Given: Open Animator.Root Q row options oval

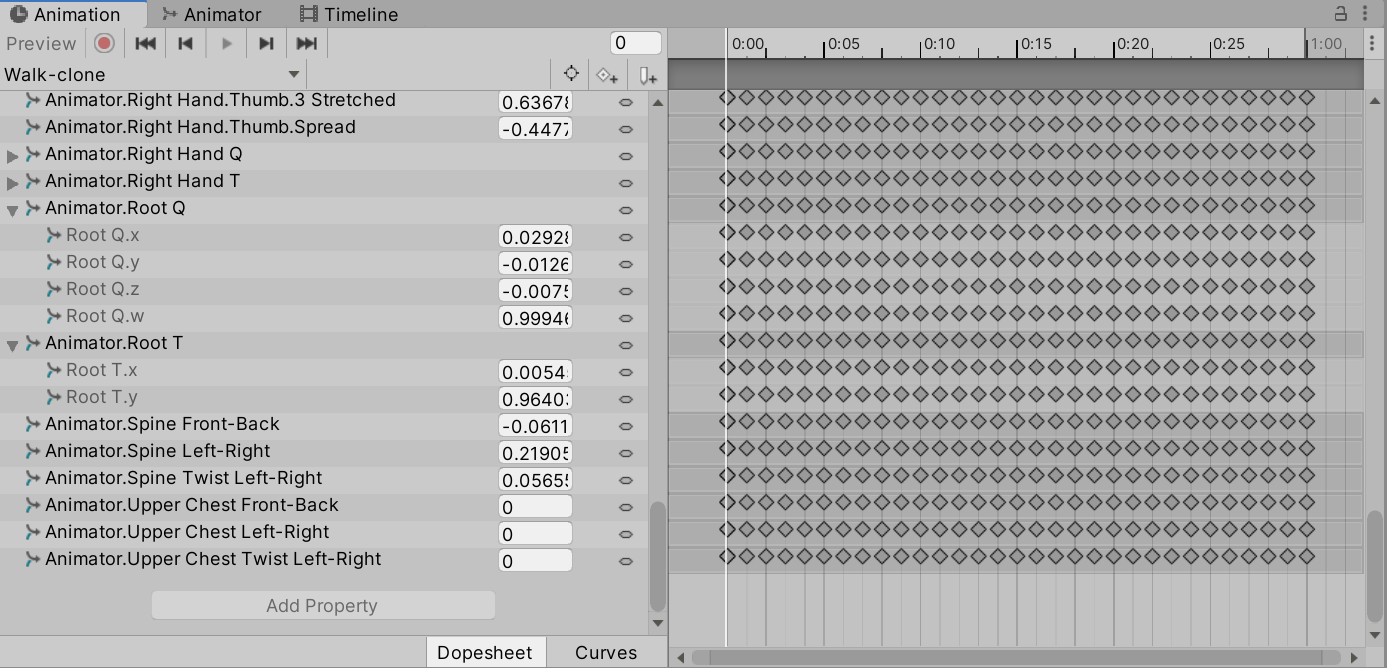Looking at the screenshot, I should pos(626,210).
